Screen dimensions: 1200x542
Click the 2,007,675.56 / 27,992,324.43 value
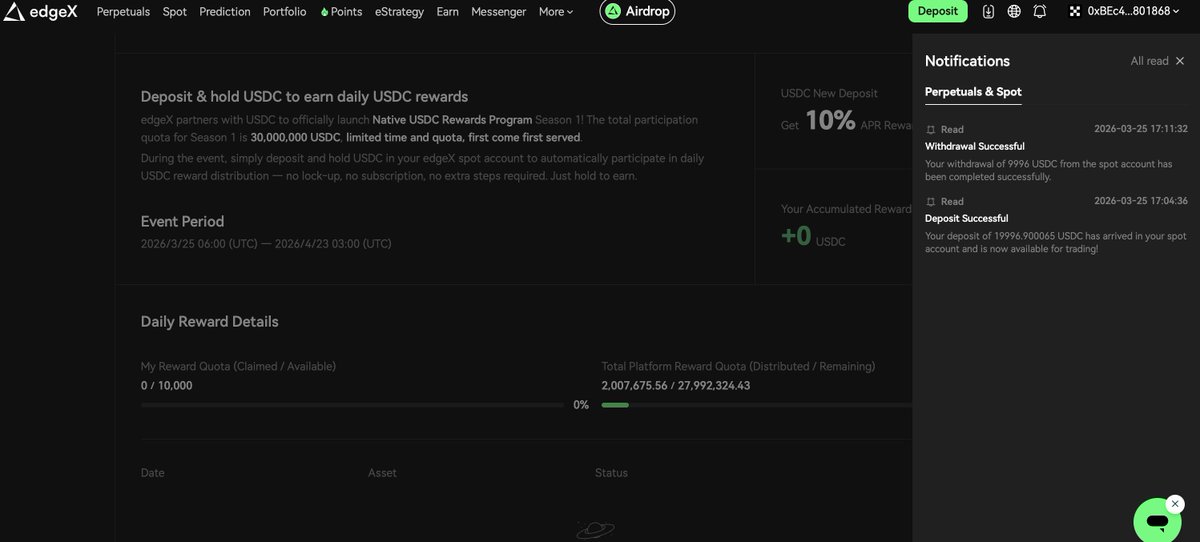676,385
